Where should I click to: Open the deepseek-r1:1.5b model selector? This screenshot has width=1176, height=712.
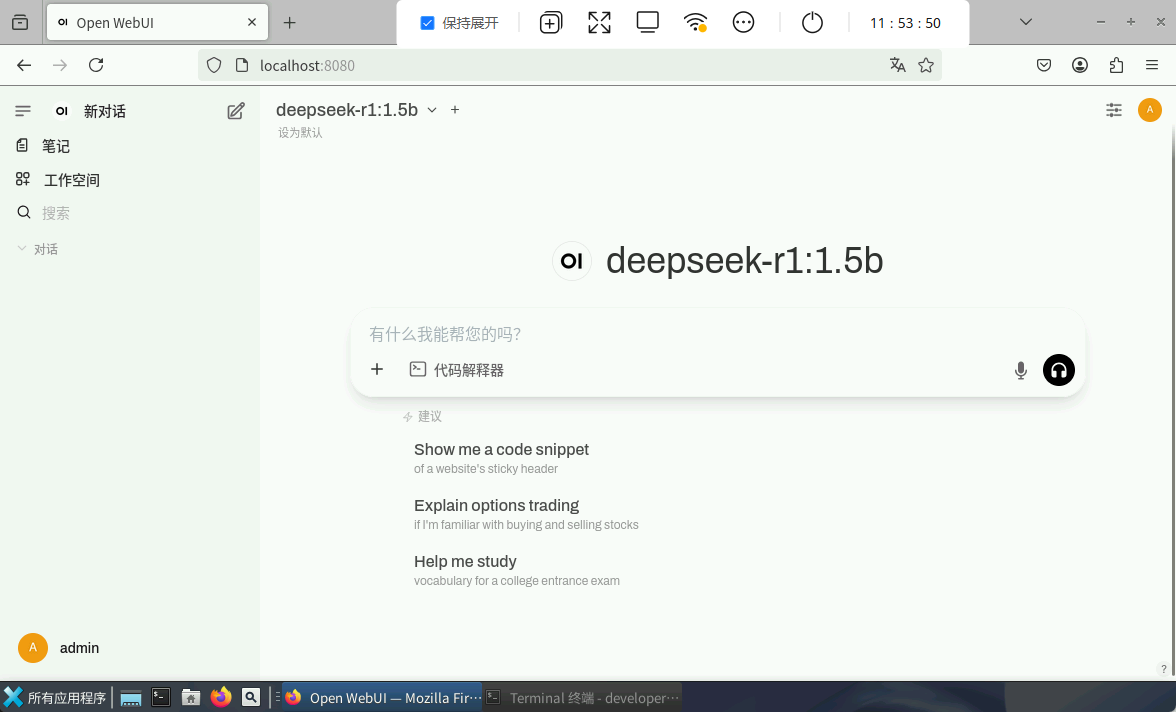(x=348, y=110)
